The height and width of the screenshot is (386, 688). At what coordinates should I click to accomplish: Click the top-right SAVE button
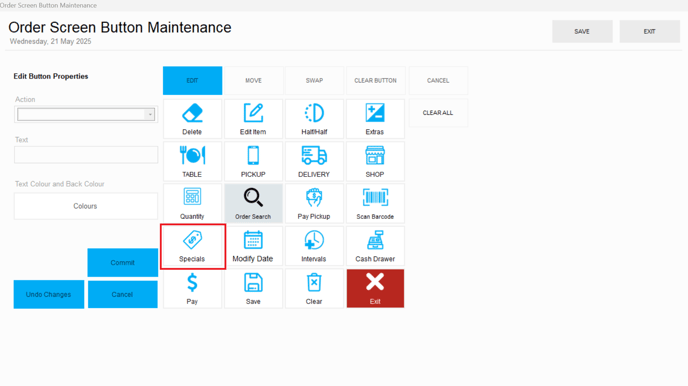pos(582,32)
